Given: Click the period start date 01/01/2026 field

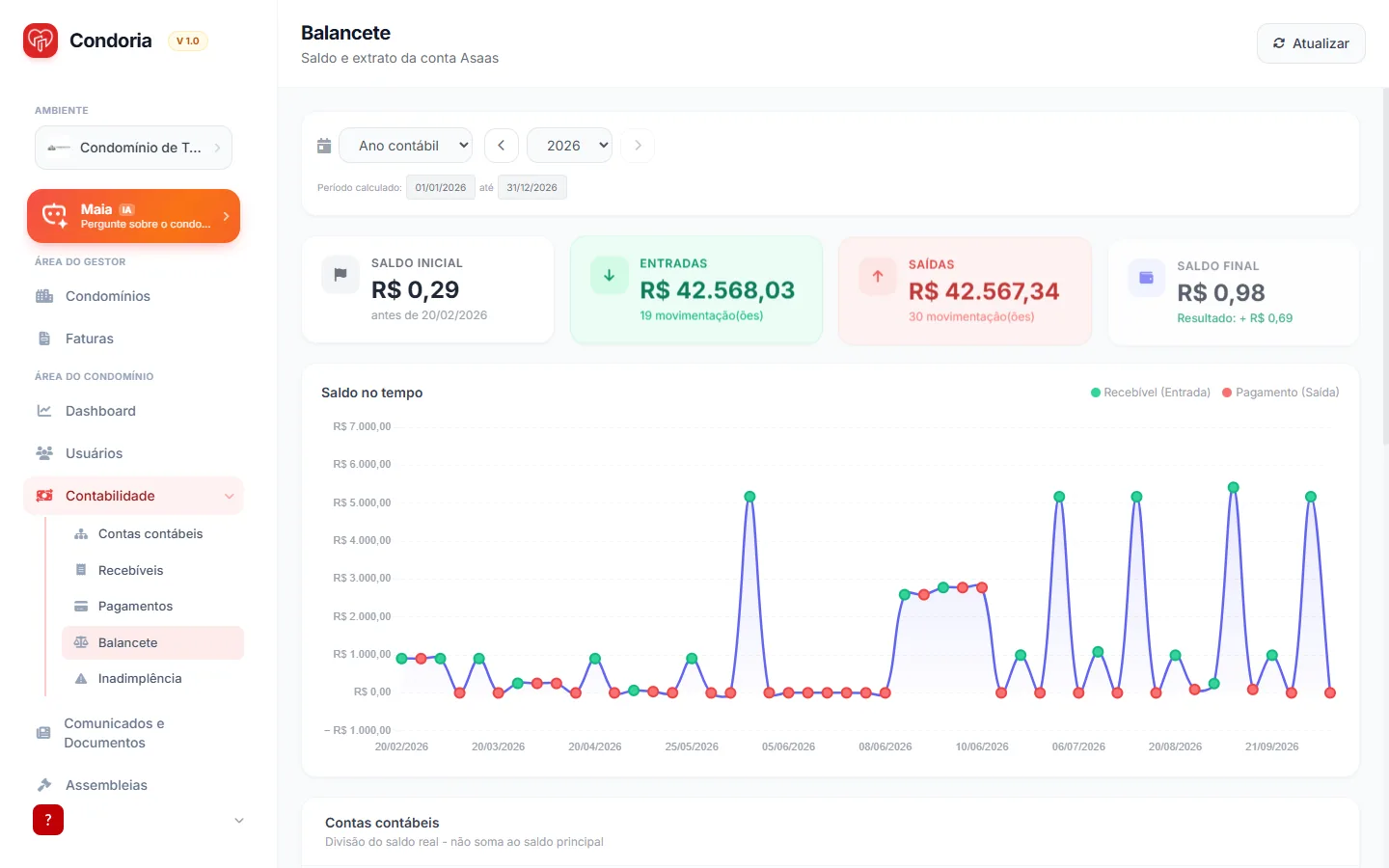Looking at the screenshot, I should click(441, 187).
